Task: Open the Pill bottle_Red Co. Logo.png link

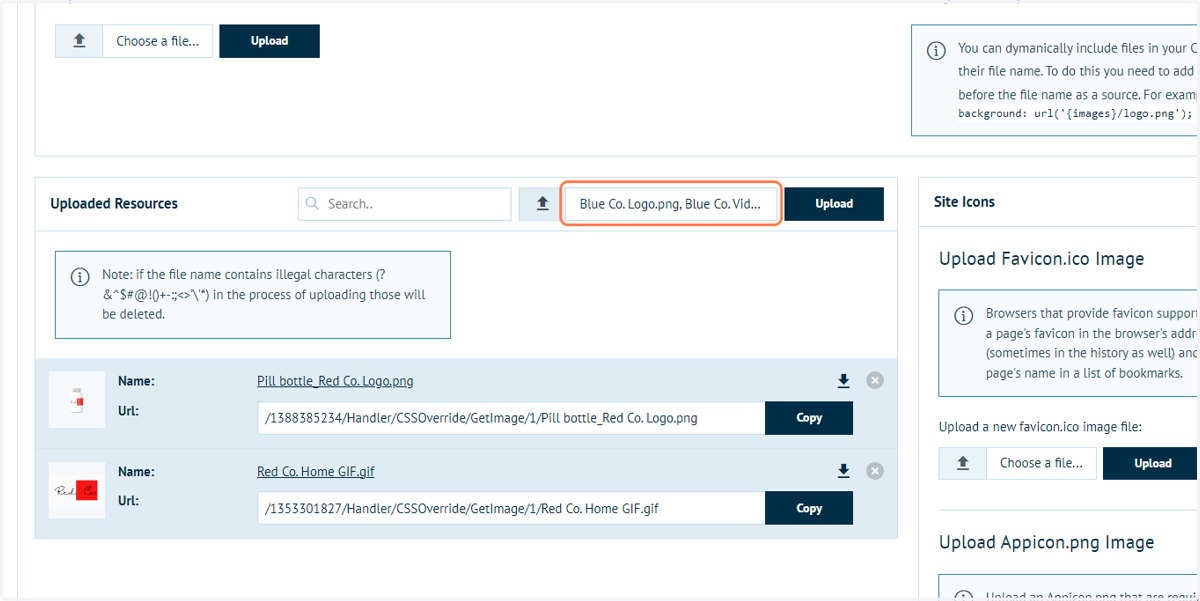Action: 335,381
